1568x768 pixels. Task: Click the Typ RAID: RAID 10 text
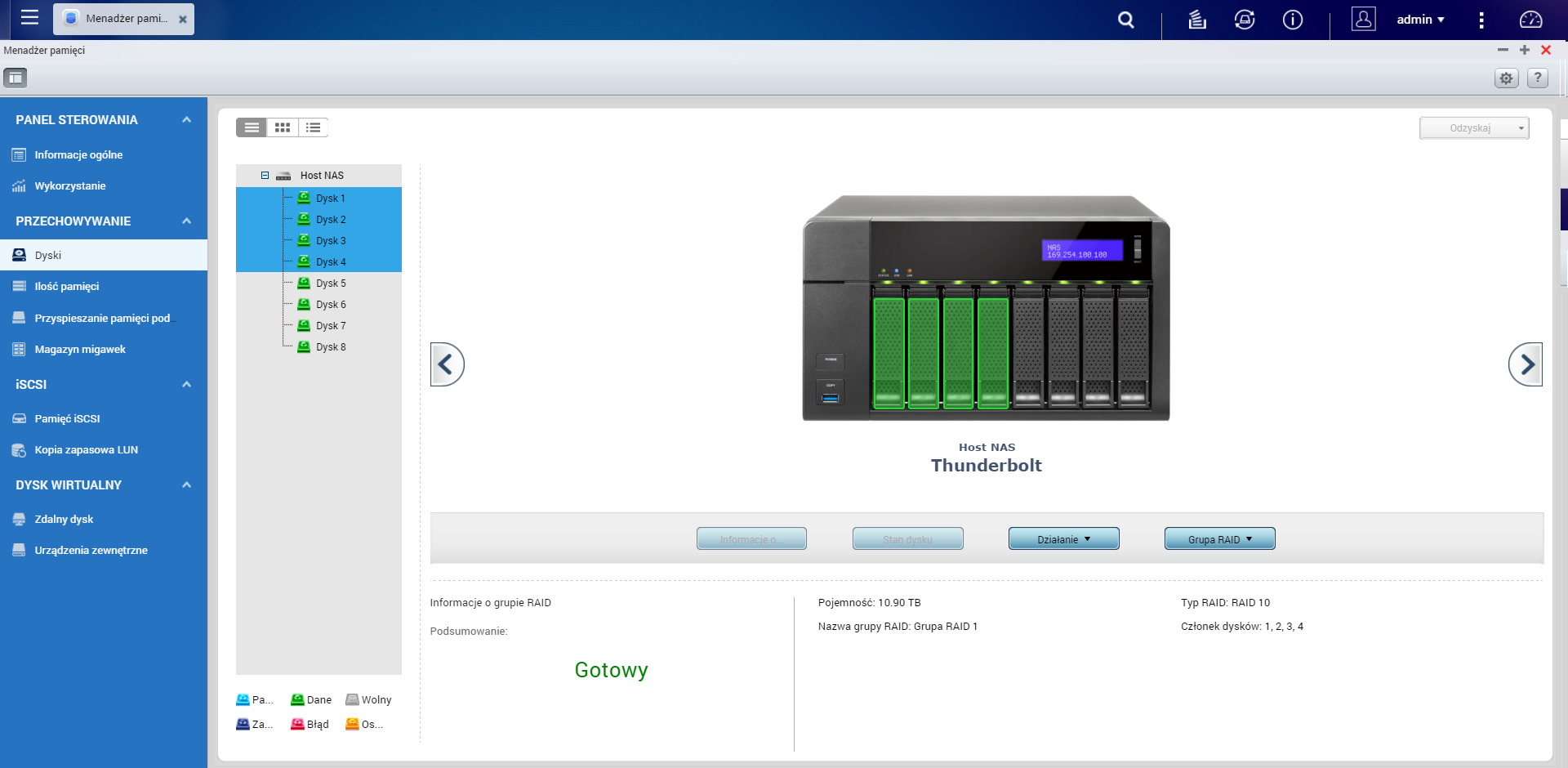(1226, 603)
